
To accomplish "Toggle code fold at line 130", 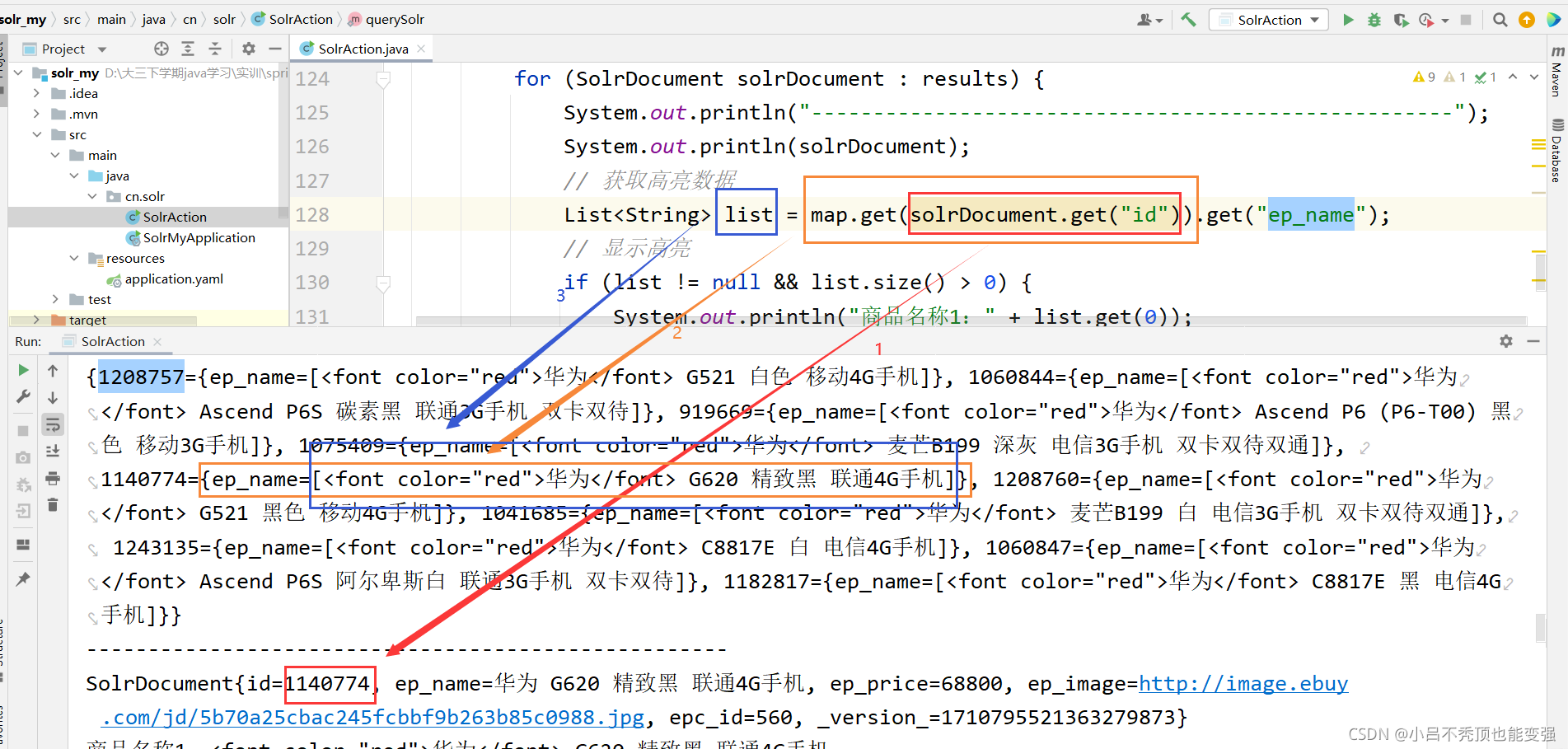I will tap(383, 283).
